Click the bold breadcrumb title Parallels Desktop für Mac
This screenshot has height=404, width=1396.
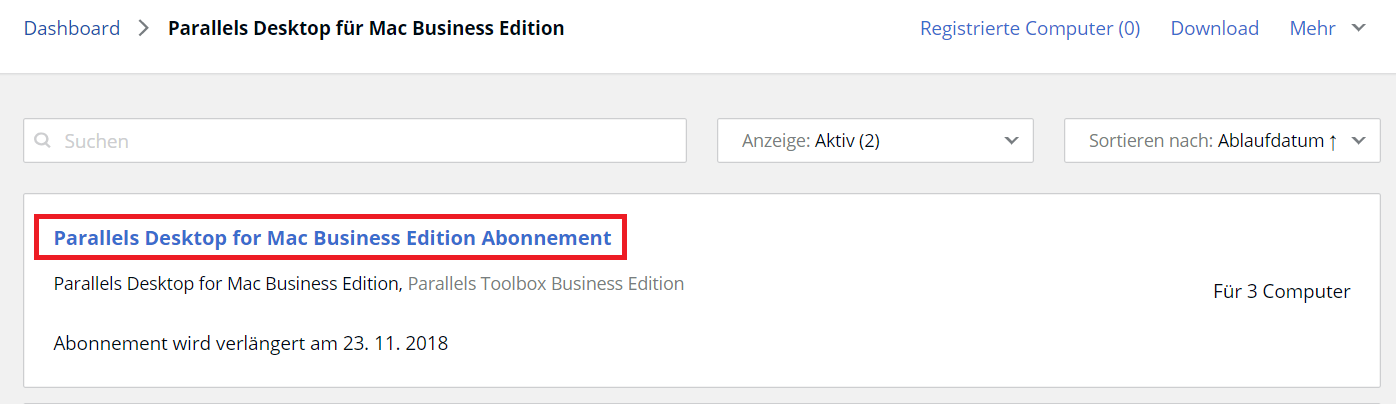(x=365, y=29)
